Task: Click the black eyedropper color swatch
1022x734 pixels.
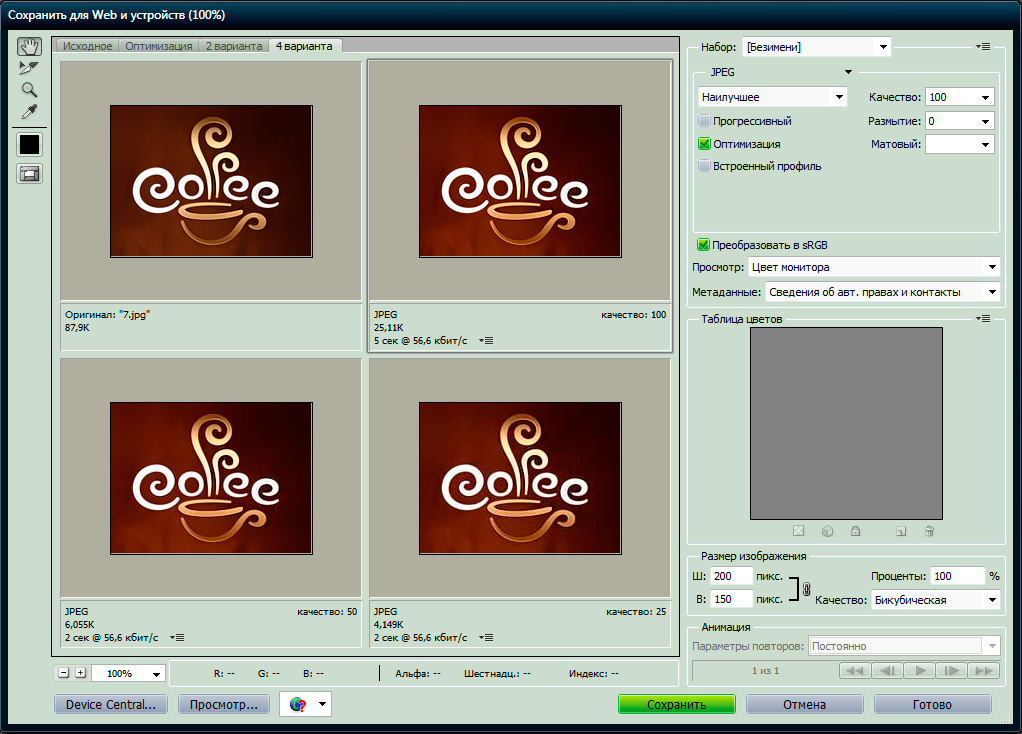Action: [29, 144]
